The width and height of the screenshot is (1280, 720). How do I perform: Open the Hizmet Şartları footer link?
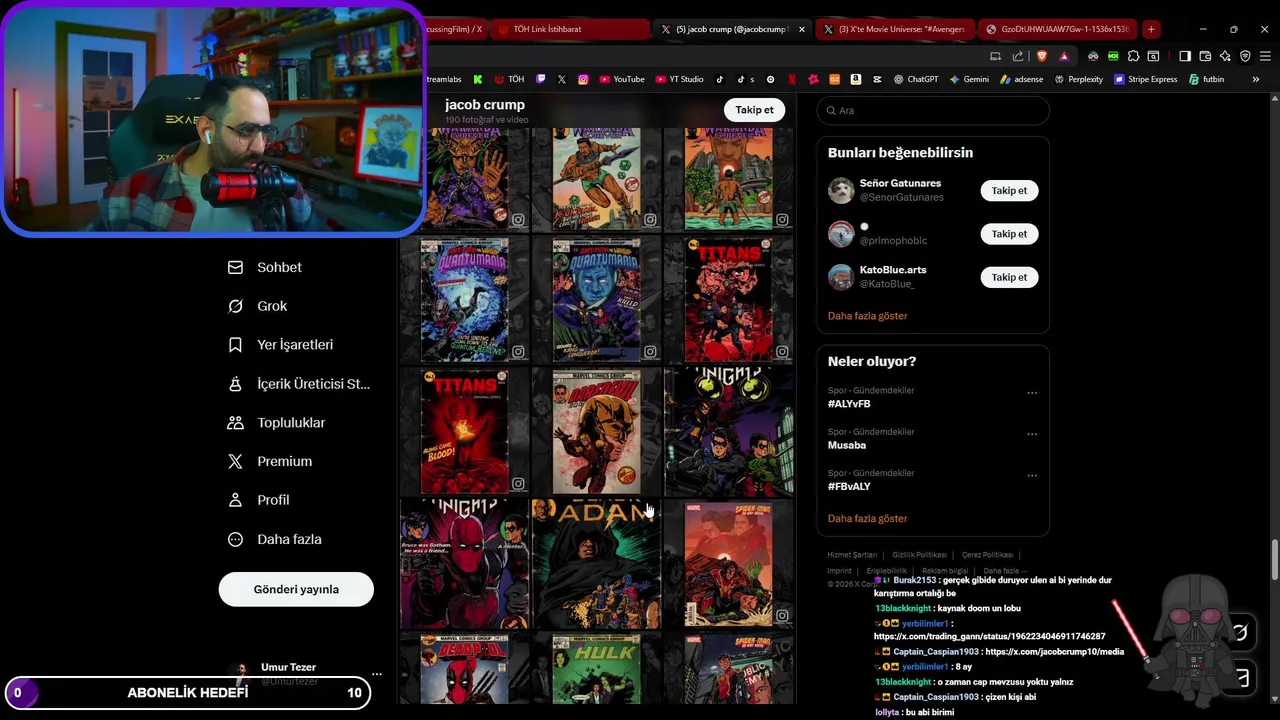[852, 555]
